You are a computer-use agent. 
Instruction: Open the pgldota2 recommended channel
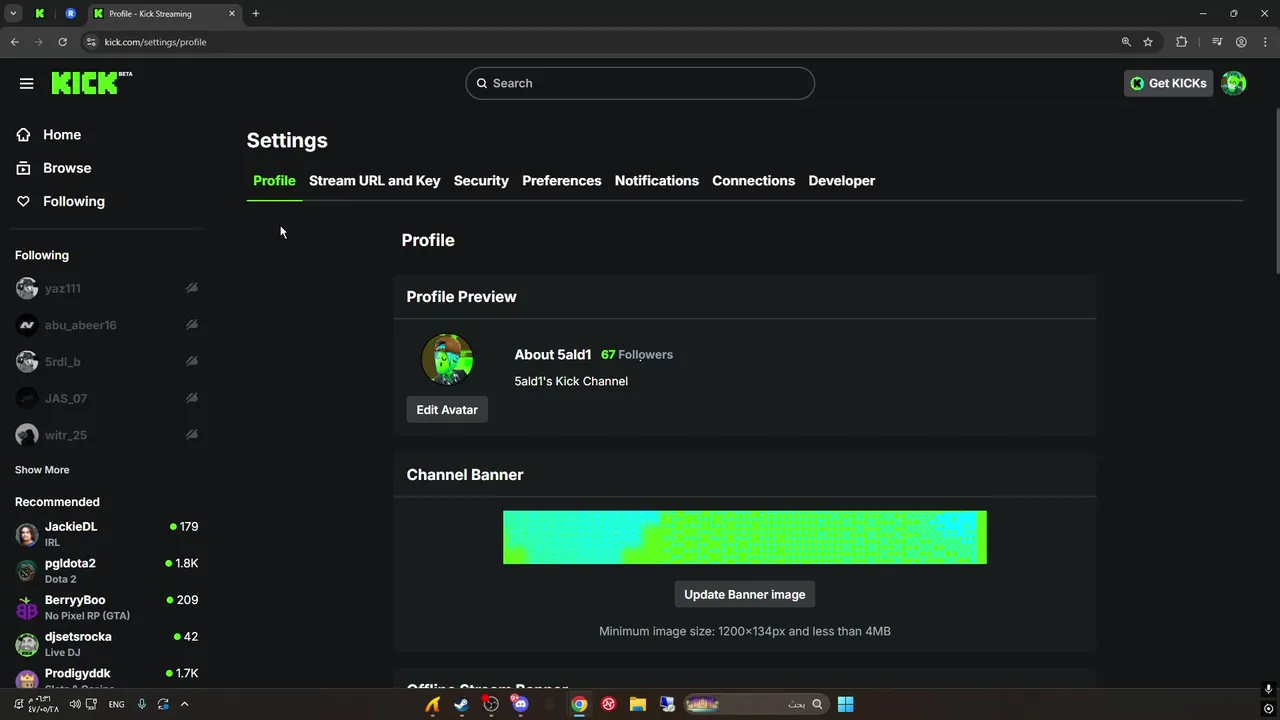[106, 571]
